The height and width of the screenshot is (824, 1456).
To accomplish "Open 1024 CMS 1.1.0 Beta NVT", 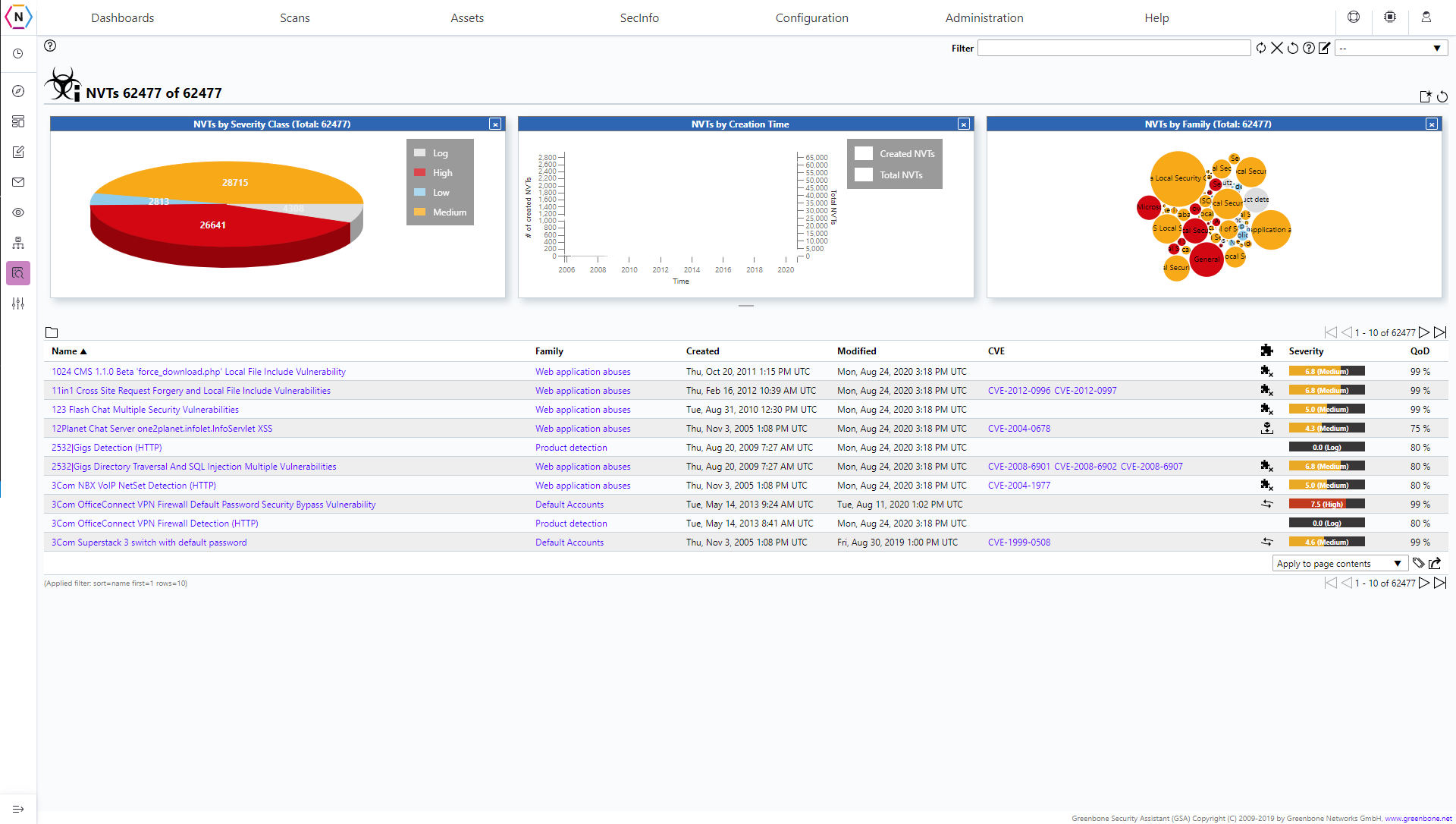I will pyautogui.click(x=199, y=372).
